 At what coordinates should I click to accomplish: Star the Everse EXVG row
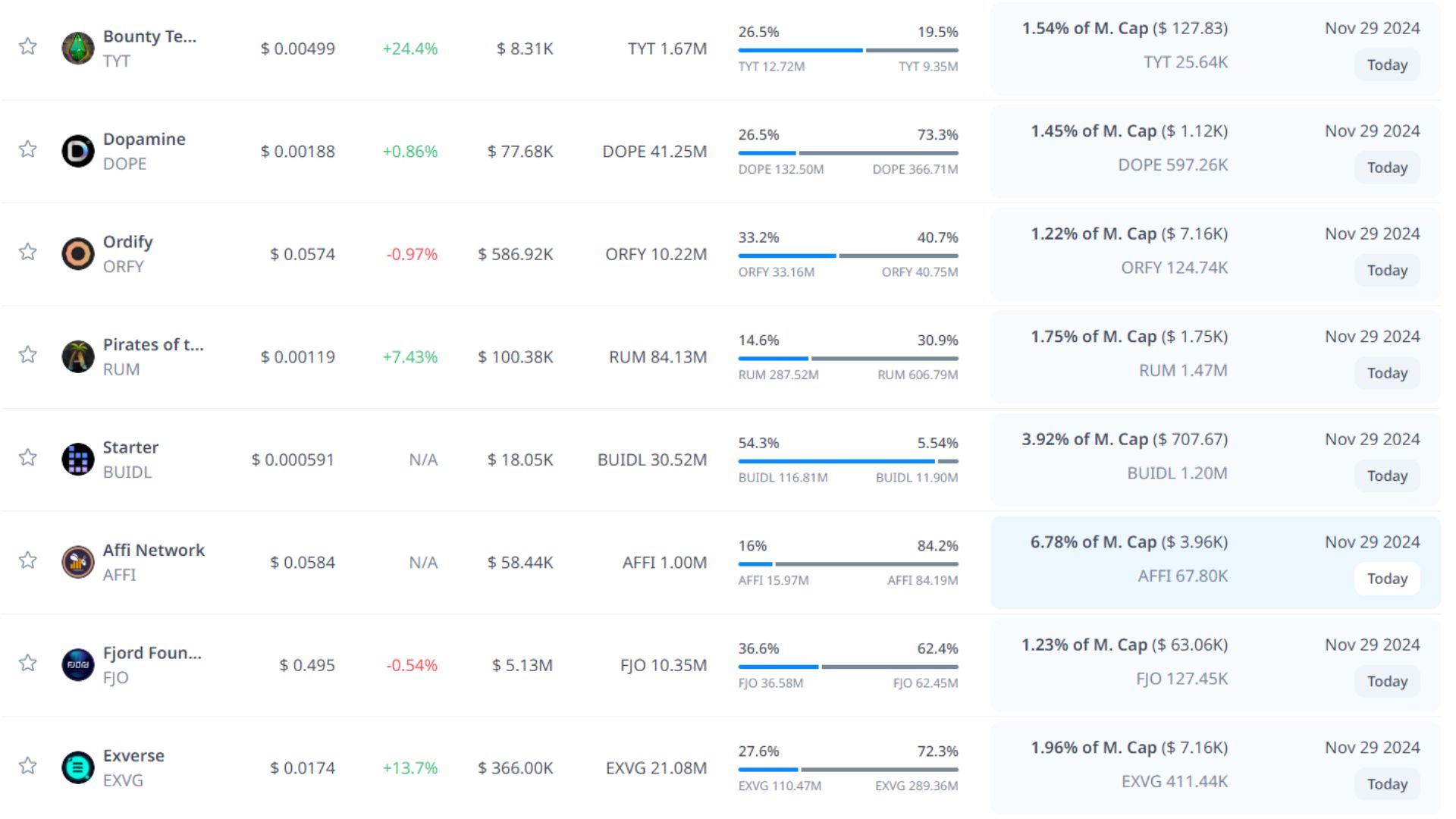coord(28,765)
